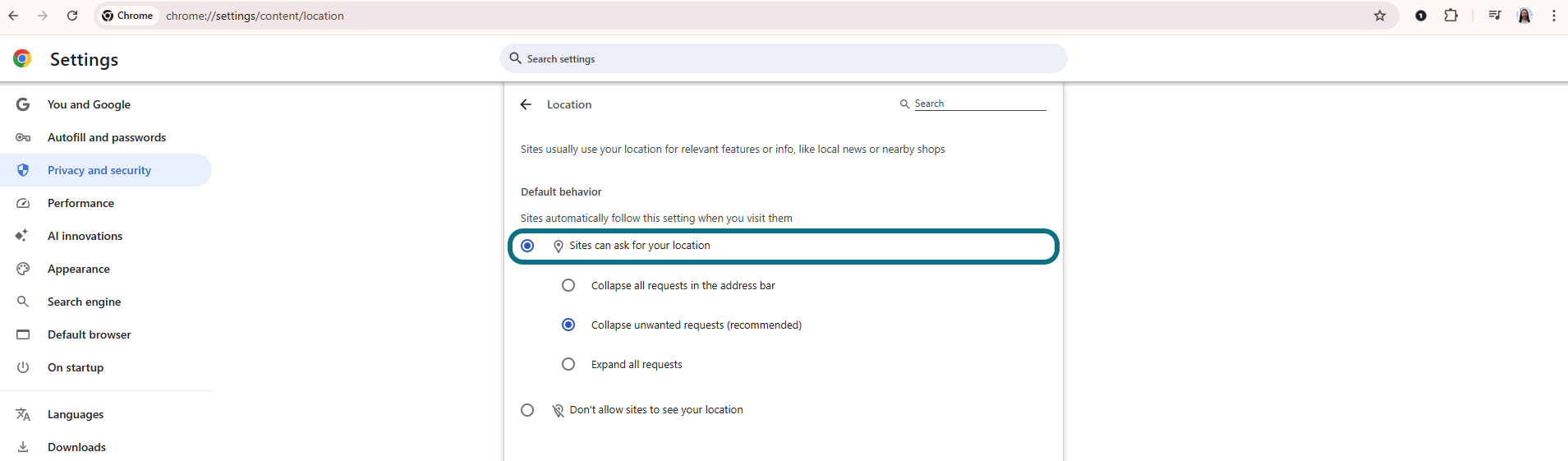Focus the Search settings field

[x=784, y=58]
